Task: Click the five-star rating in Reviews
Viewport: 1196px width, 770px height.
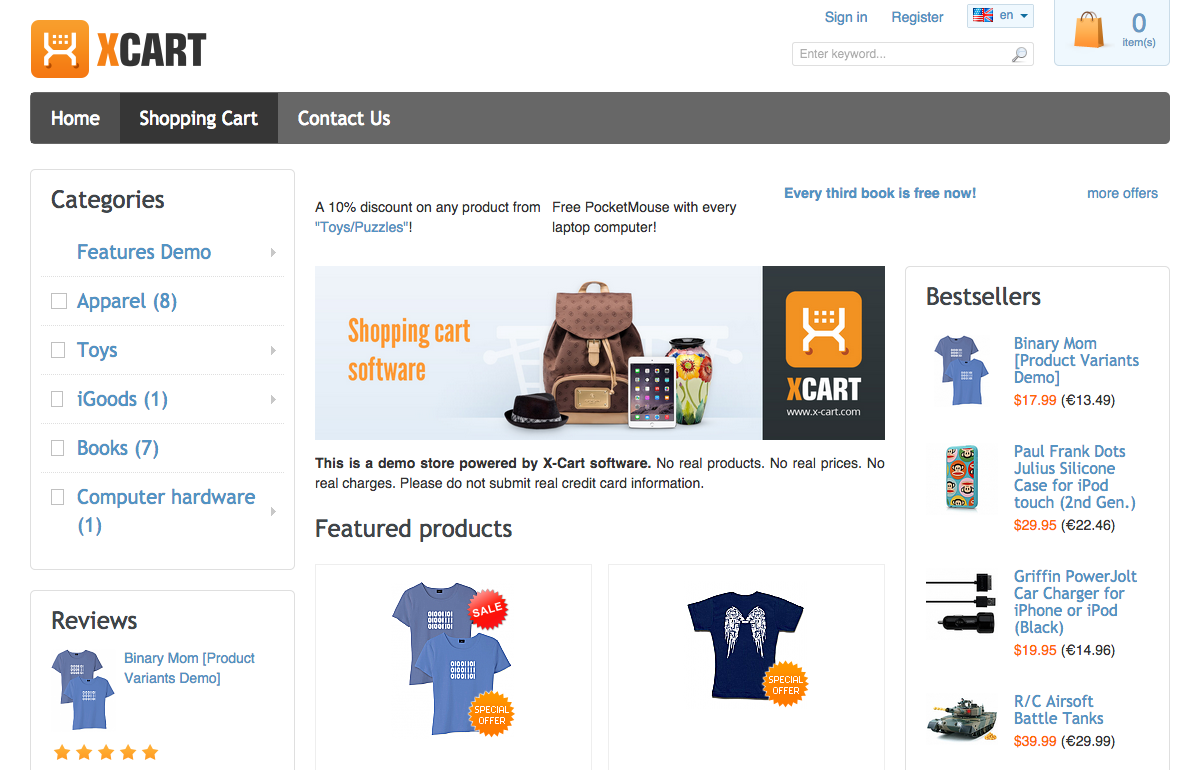Action: [106, 752]
